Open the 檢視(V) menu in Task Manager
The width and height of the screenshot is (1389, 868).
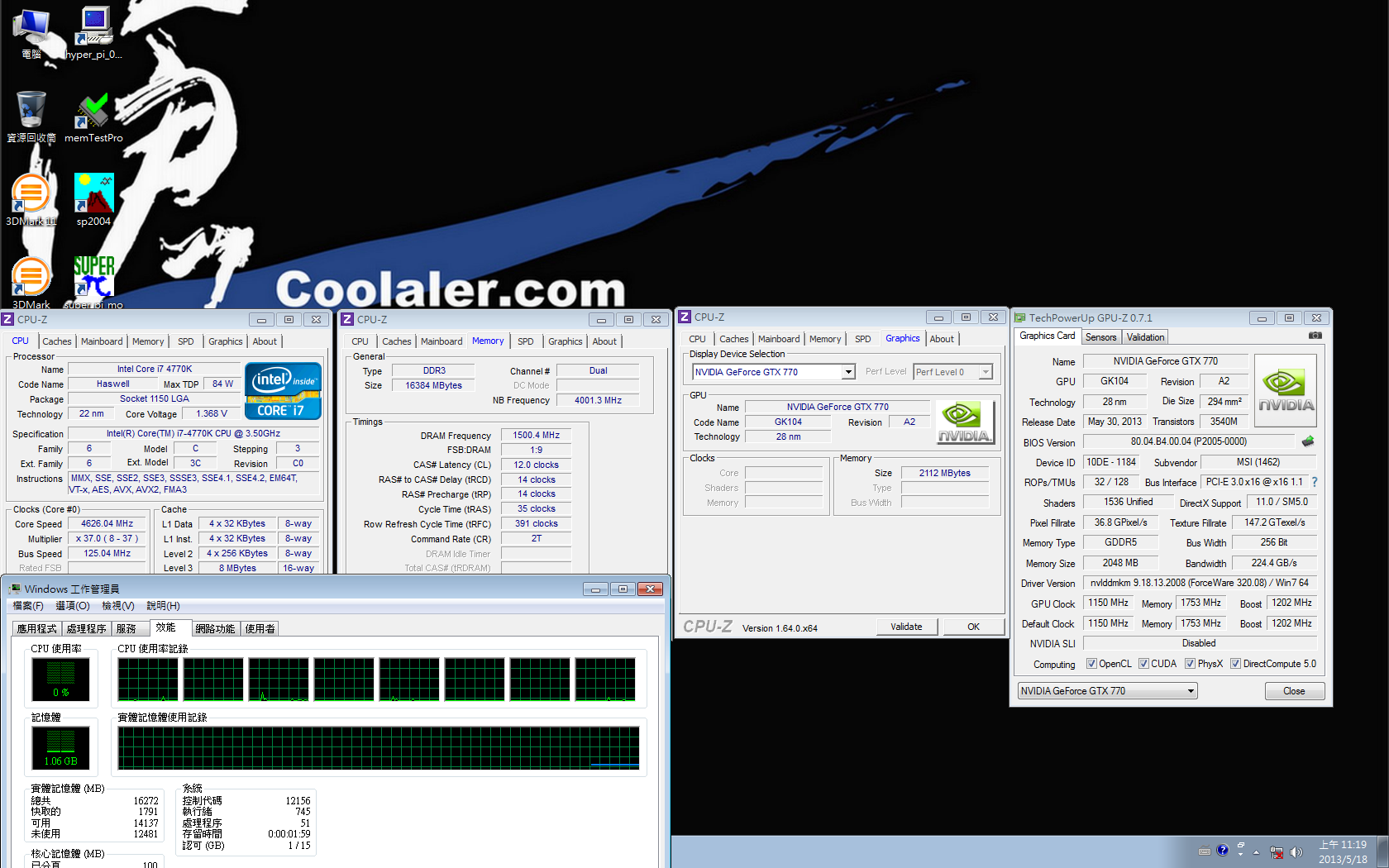pyautogui.click(x=117, y=606)
